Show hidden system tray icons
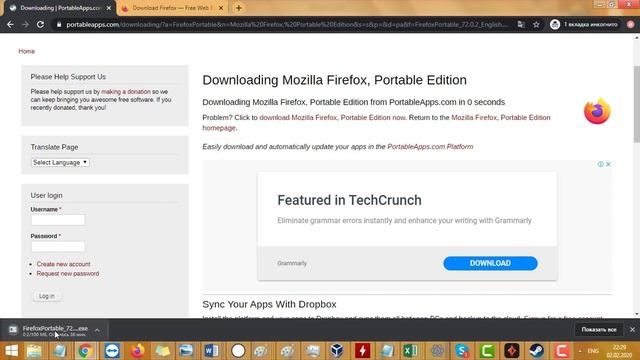 580,351
